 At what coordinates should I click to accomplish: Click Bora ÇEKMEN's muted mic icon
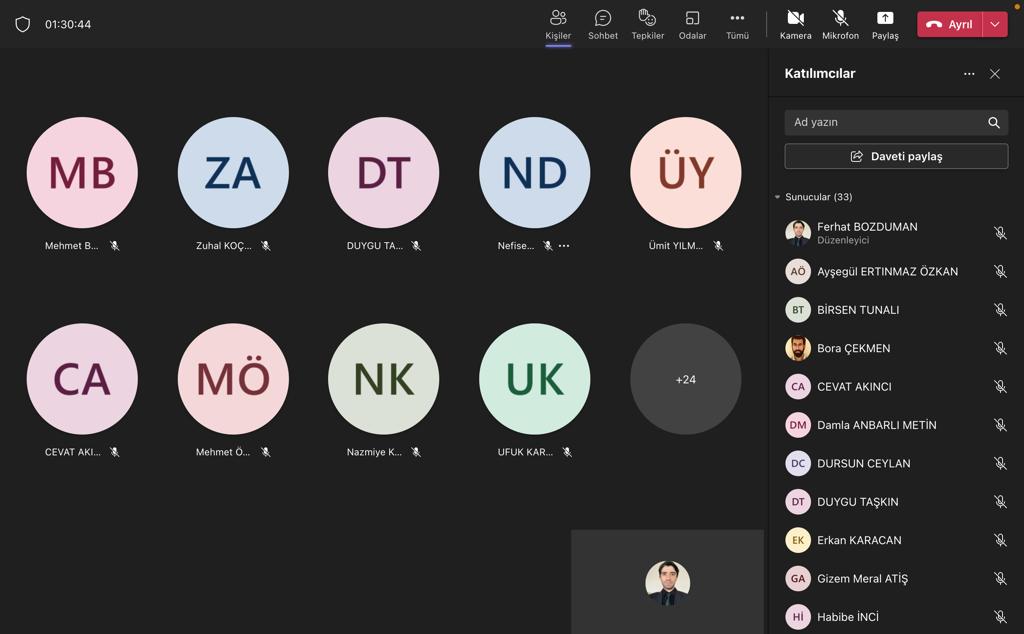(1000, 348)
